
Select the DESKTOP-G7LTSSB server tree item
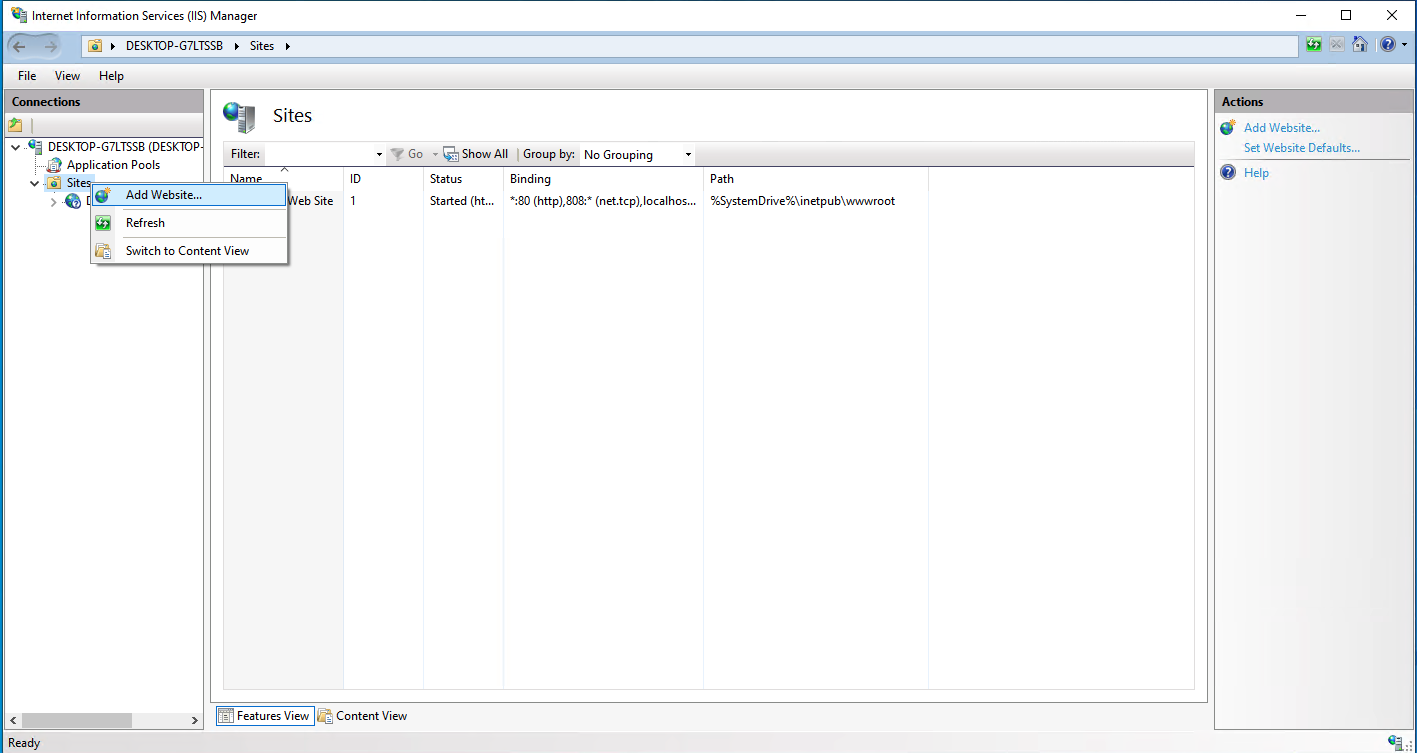click(125, 147)
